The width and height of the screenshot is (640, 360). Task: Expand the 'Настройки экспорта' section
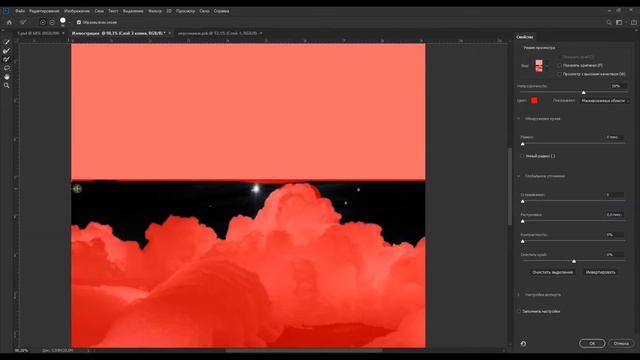(519, 294)
